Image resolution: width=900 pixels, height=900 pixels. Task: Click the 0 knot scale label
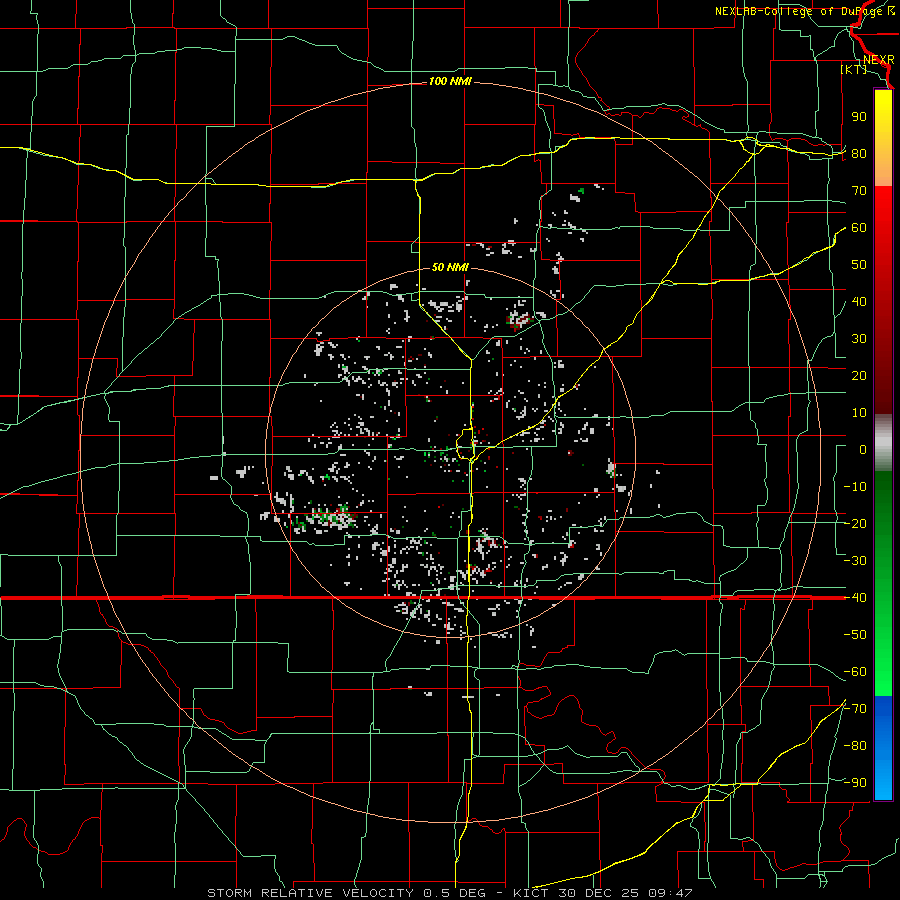coord(863,450)
